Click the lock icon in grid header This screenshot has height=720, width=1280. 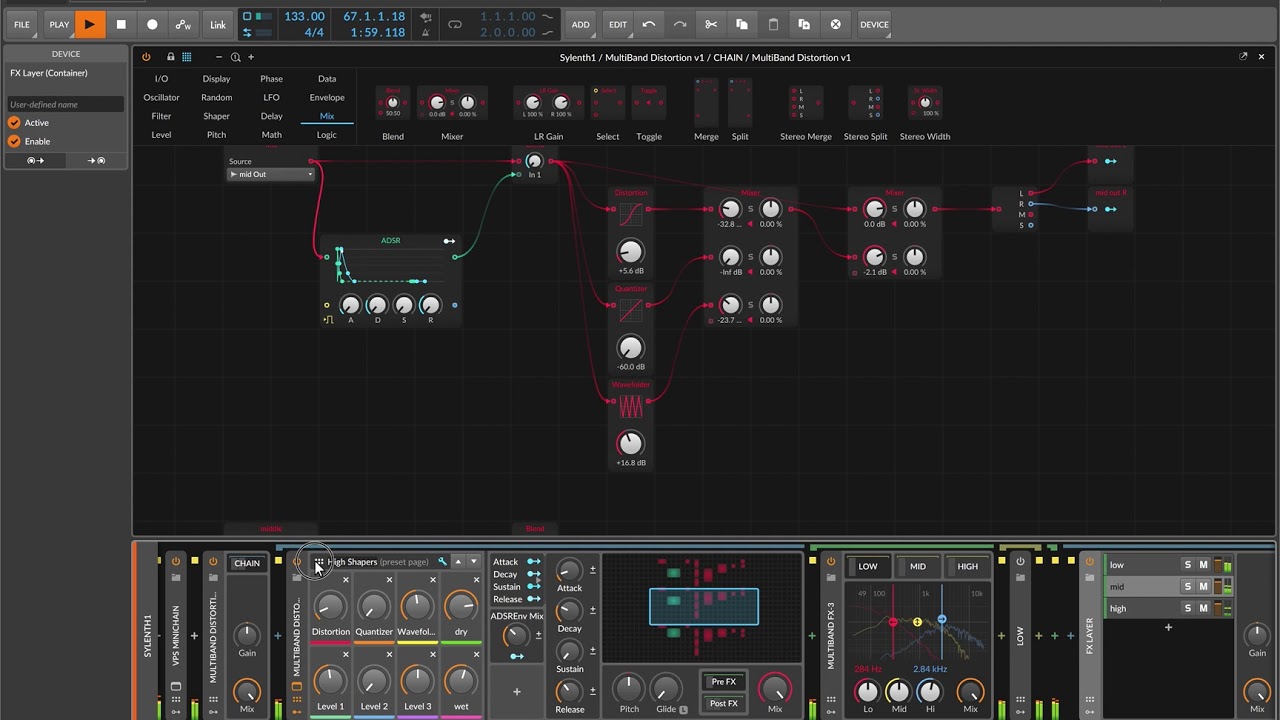[x=170, y=57]
